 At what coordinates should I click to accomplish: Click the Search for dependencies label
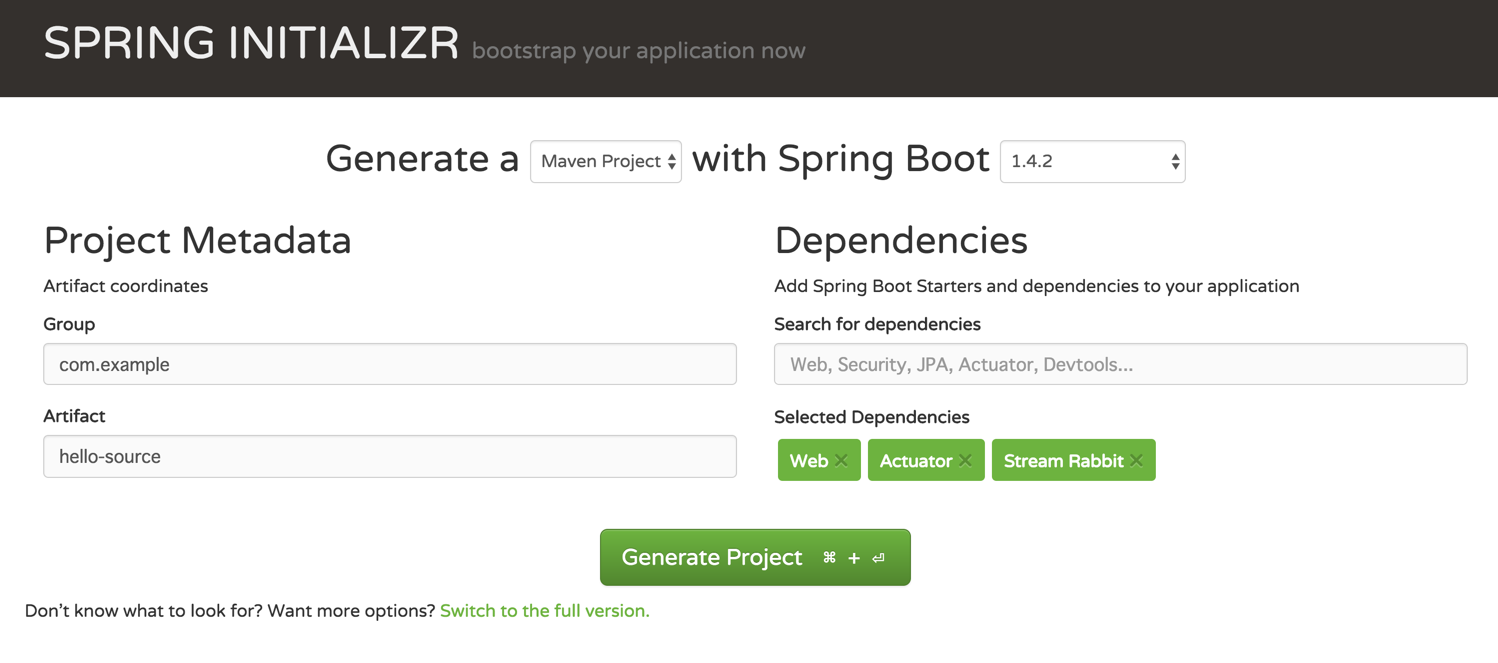[x=877, y=324]
